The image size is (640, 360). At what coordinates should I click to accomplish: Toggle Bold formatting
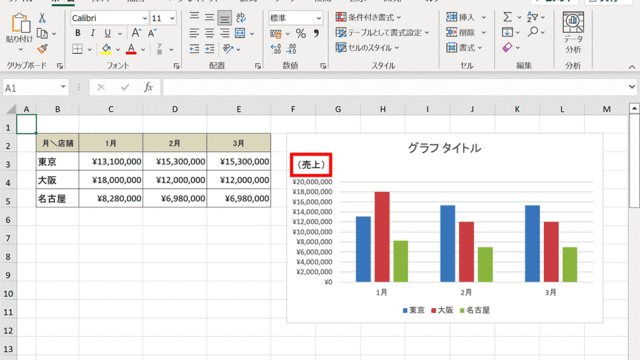[x=78, y=33]
